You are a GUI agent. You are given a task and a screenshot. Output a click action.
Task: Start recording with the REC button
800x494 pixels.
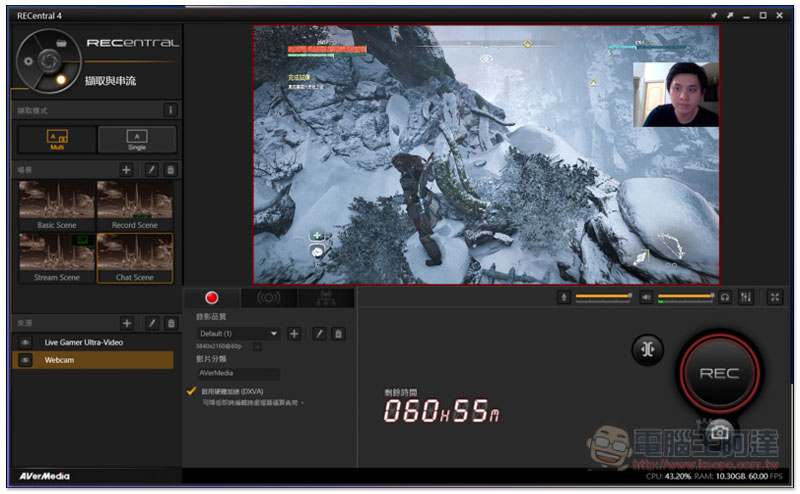719,373
